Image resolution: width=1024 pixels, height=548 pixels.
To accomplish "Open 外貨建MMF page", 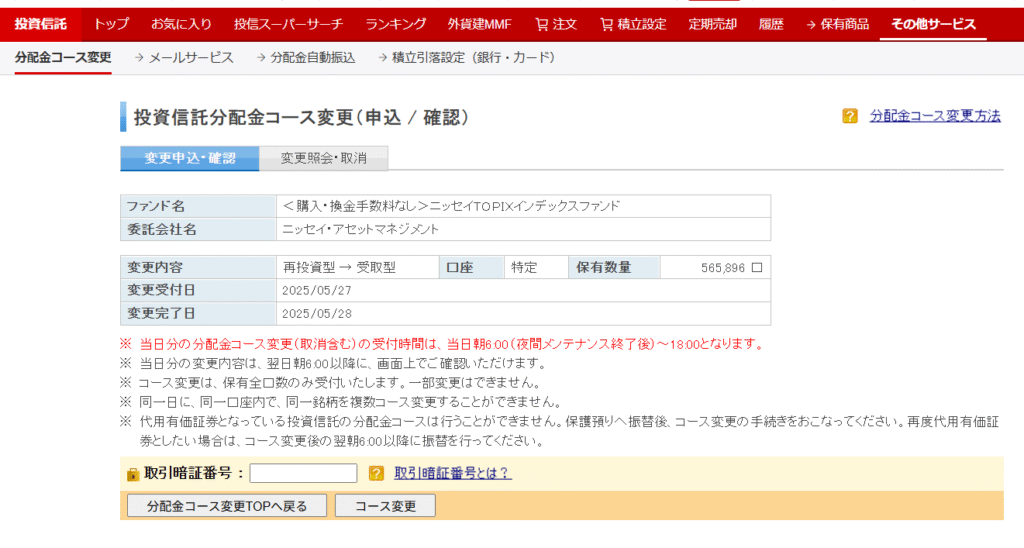I will coord(479,25).
